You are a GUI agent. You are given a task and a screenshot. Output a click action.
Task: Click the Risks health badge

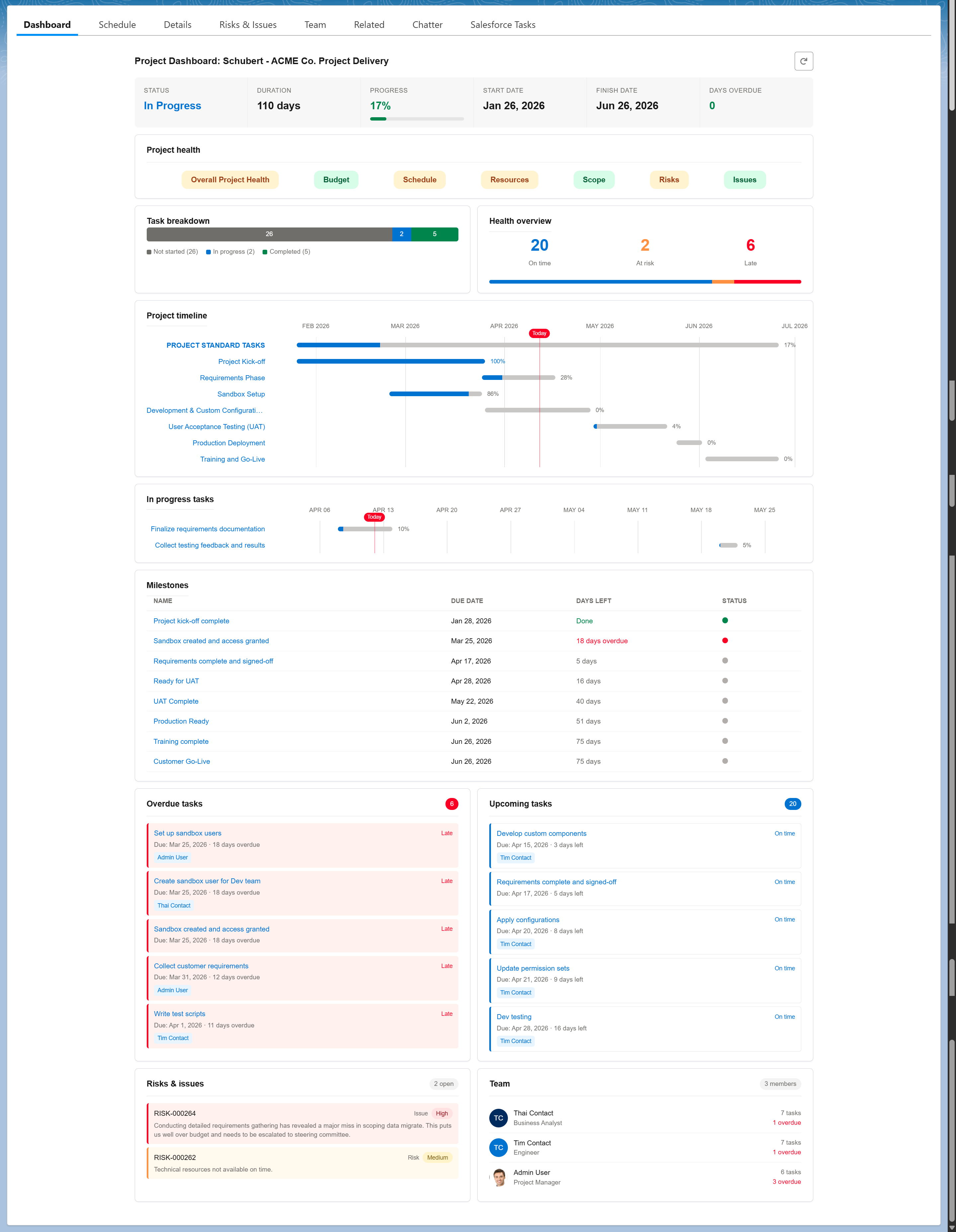tap(669, 180)
